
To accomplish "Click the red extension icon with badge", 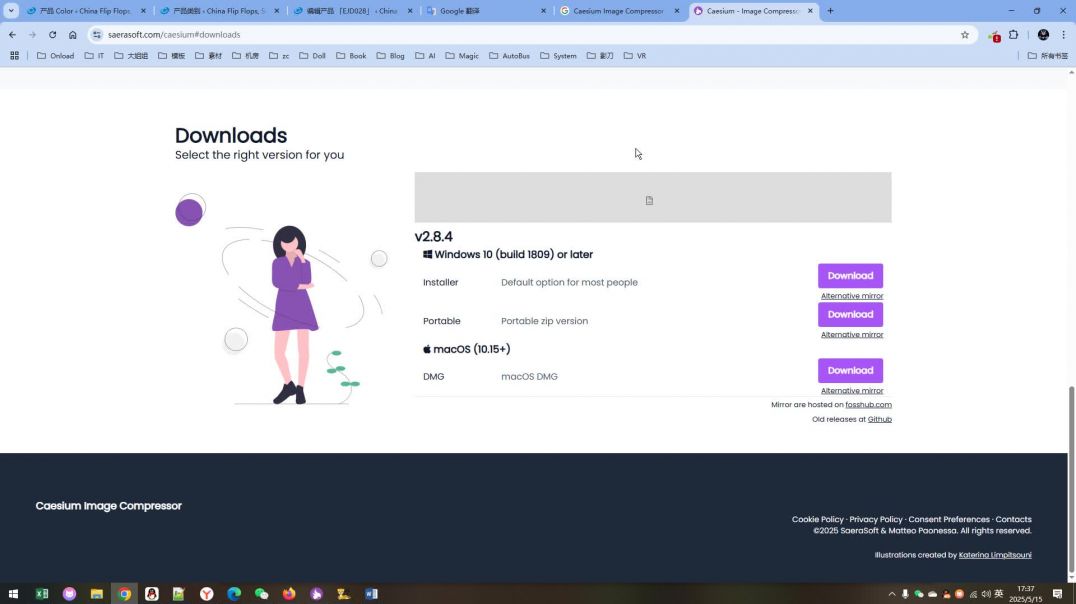I will (x=994, y=36).
